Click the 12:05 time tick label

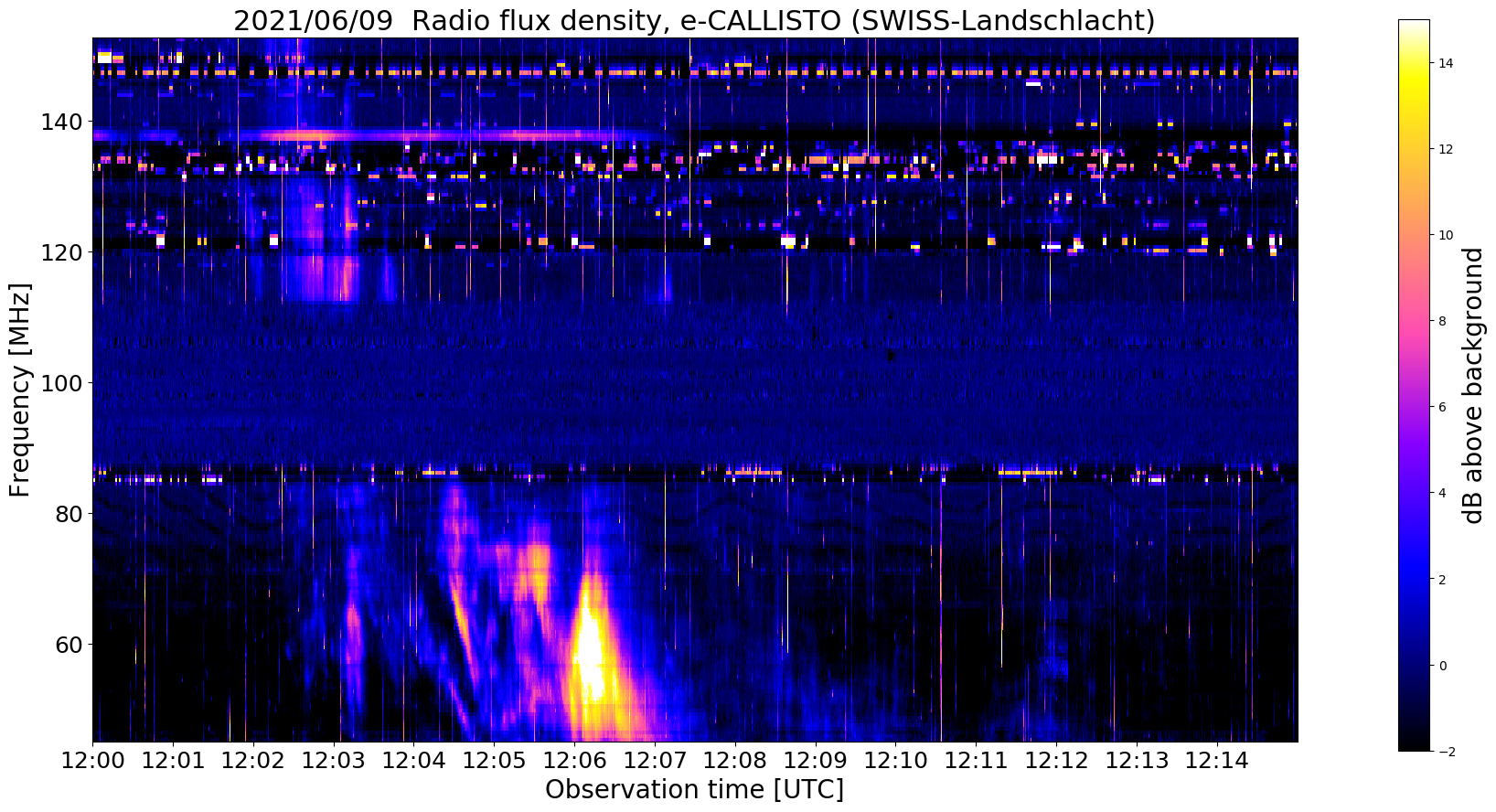click(494, 761)
